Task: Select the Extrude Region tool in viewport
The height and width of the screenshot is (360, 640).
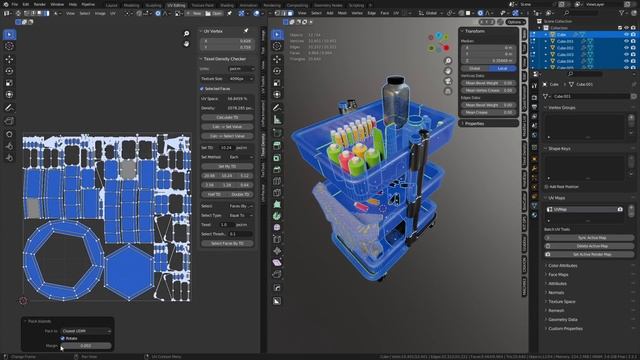Action: tap(277, 146)
